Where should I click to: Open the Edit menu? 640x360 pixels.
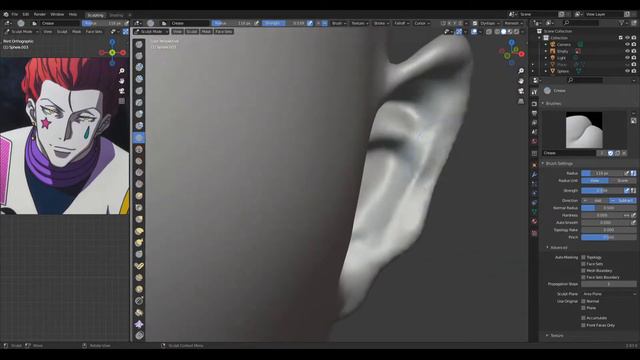26,14
